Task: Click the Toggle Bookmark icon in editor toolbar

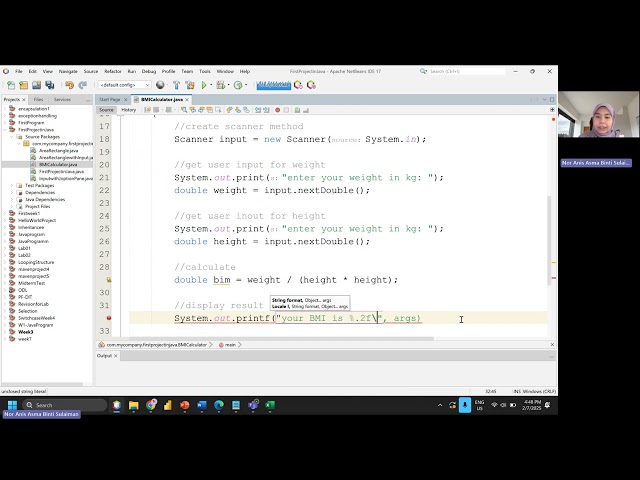Action: click(247, 110)
